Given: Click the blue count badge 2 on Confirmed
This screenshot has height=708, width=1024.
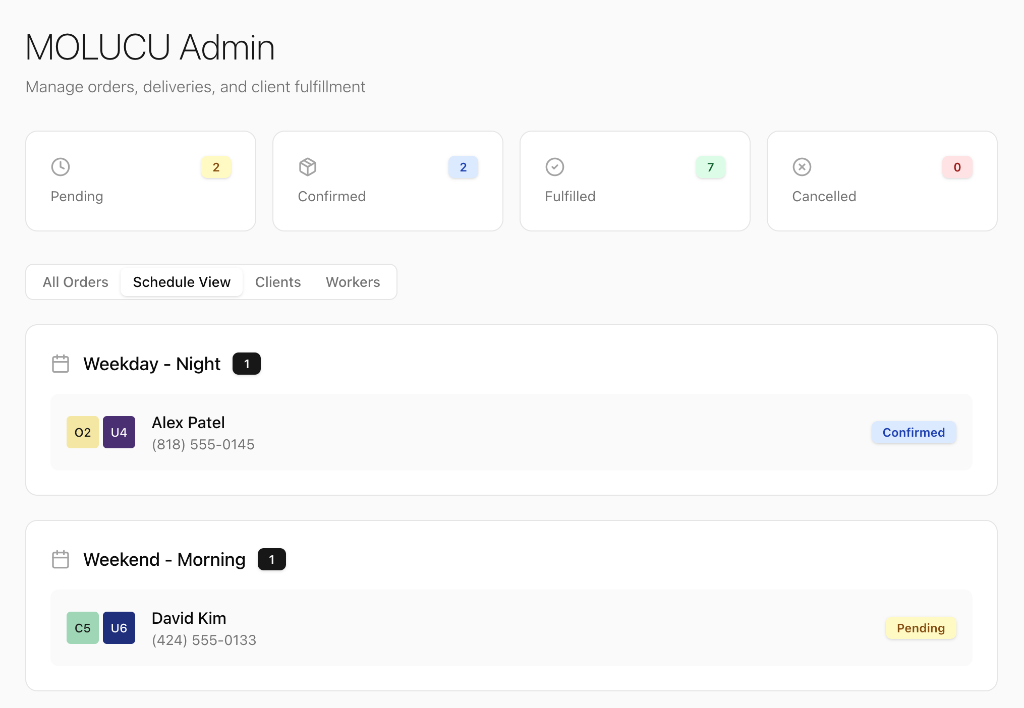Looking at the screenshot, I should pyautogui.click(x=463, y=167).
